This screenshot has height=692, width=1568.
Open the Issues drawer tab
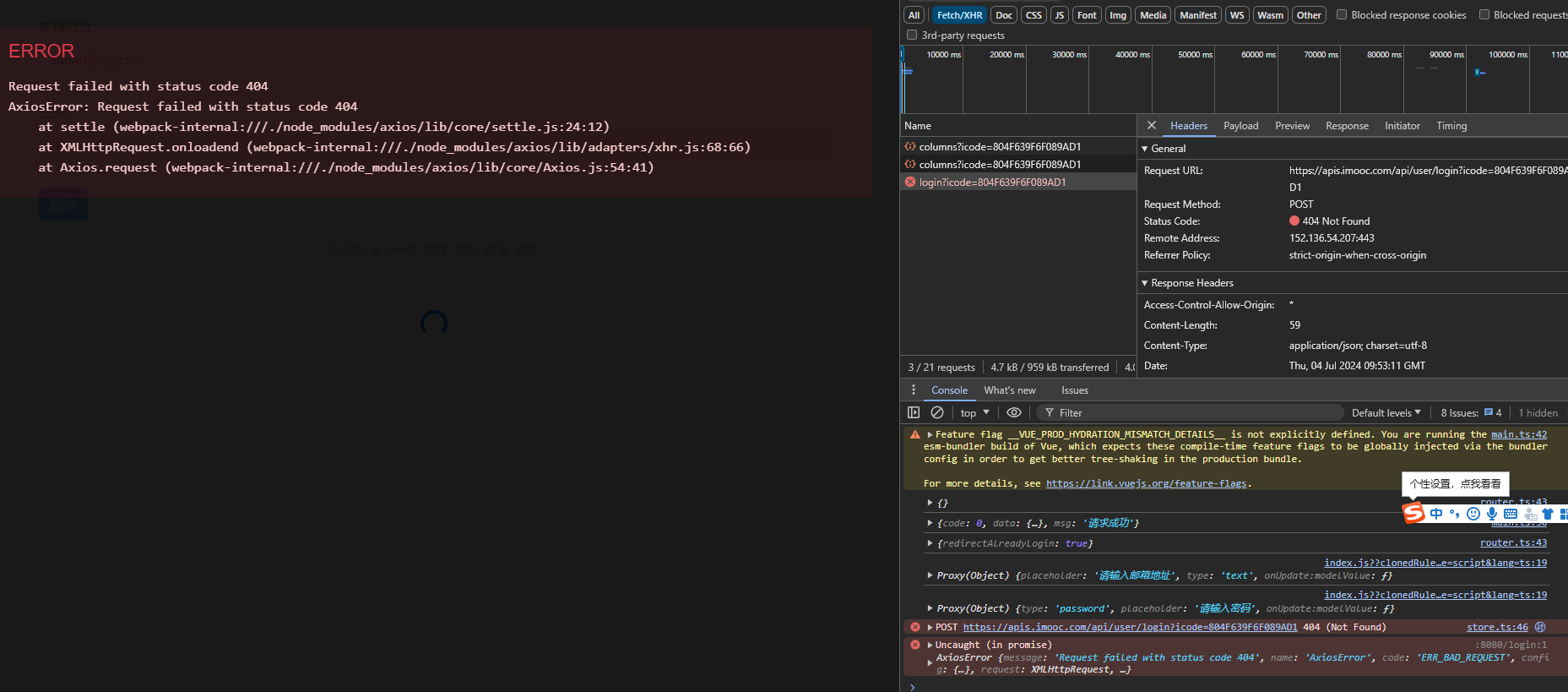(1074, 390)
